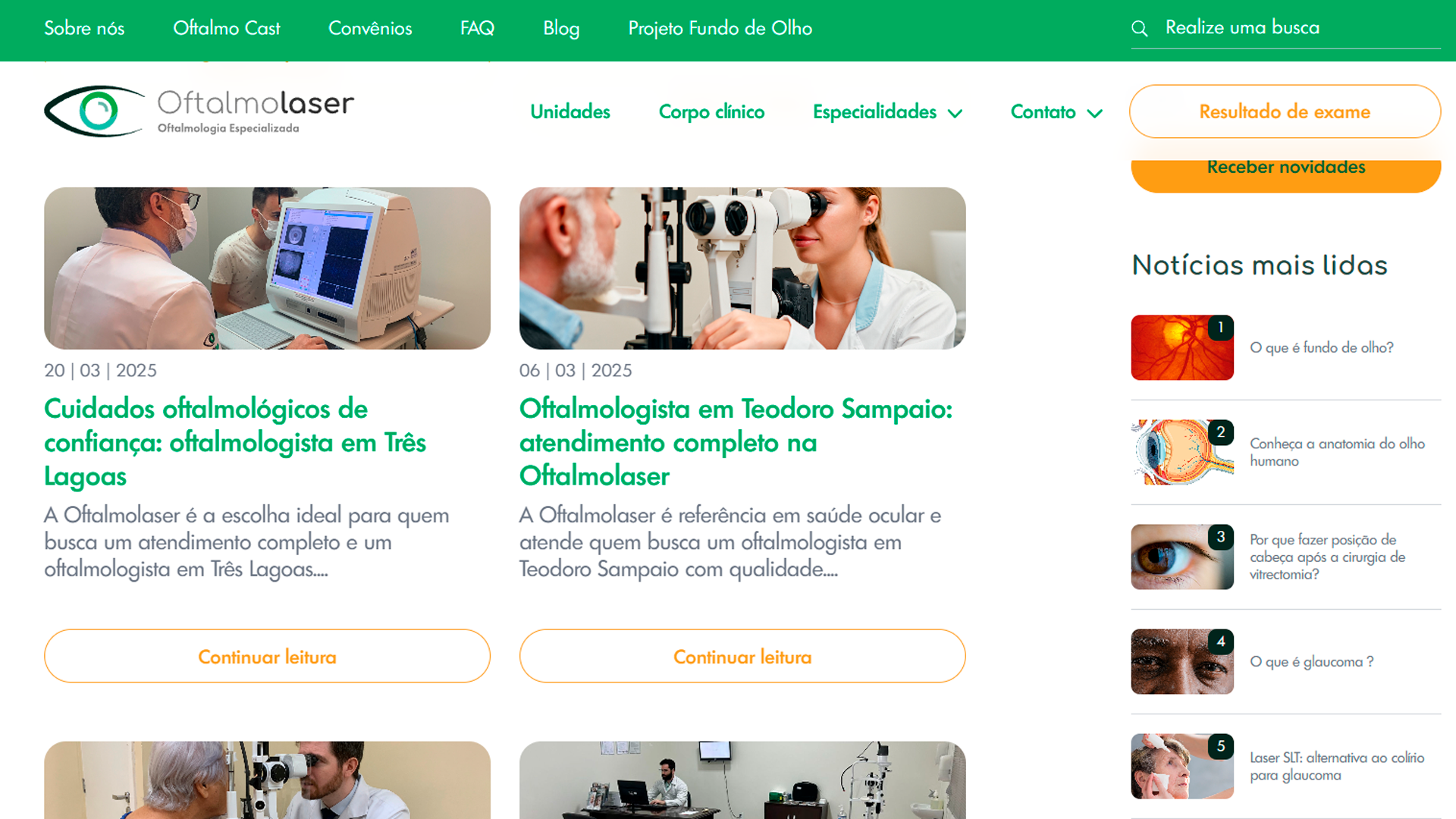
Task: Open the glaucoma thumbnail numbered 4
Action: [1182, 661]
